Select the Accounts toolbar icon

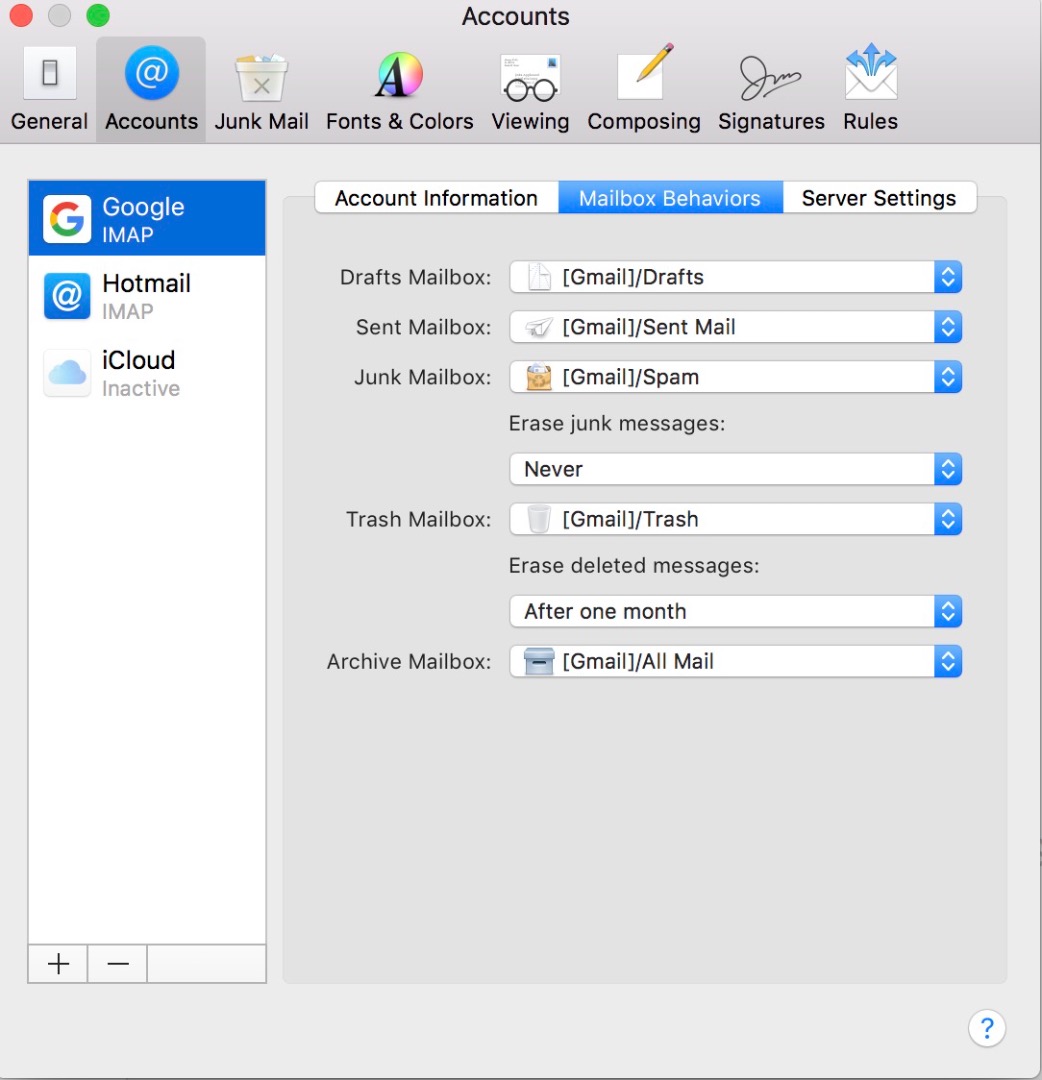151,90
